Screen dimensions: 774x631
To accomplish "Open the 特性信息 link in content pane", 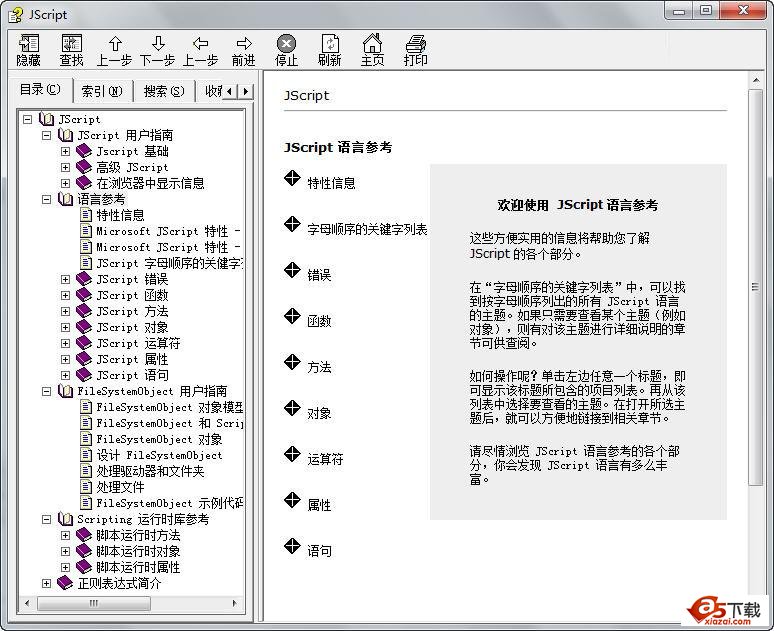I will point(331,184).
